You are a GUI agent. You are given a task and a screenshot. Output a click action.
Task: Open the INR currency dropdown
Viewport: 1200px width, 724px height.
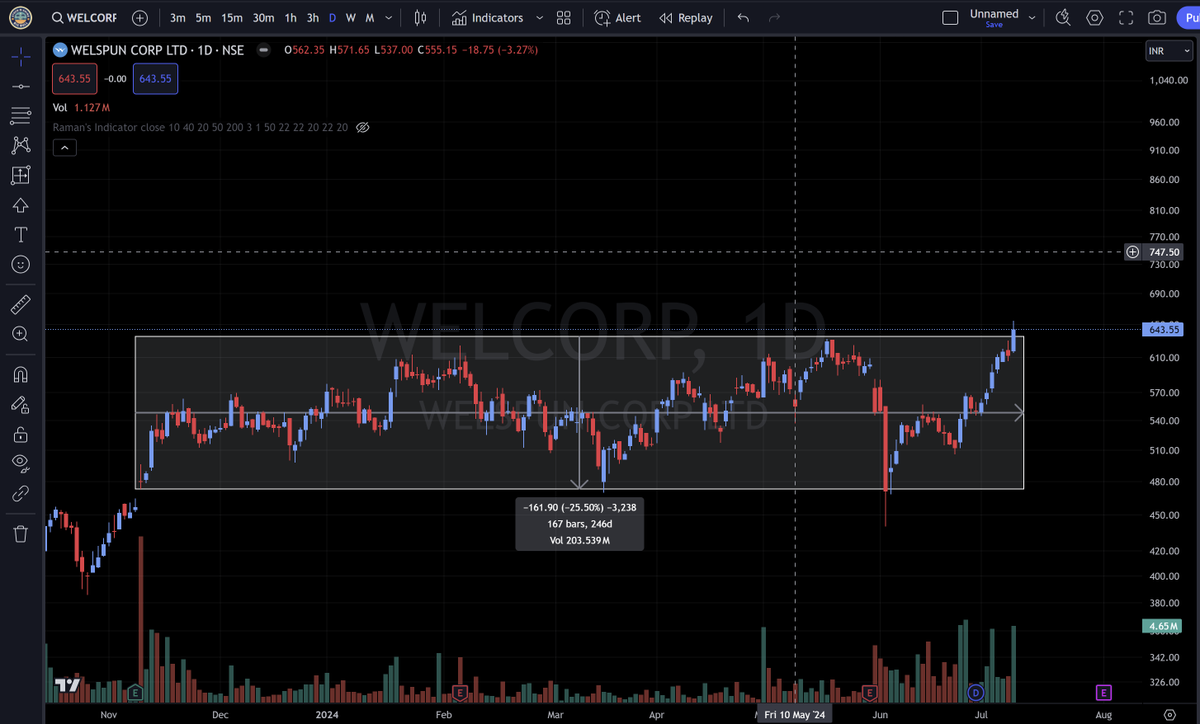[x=1167, y=51]
